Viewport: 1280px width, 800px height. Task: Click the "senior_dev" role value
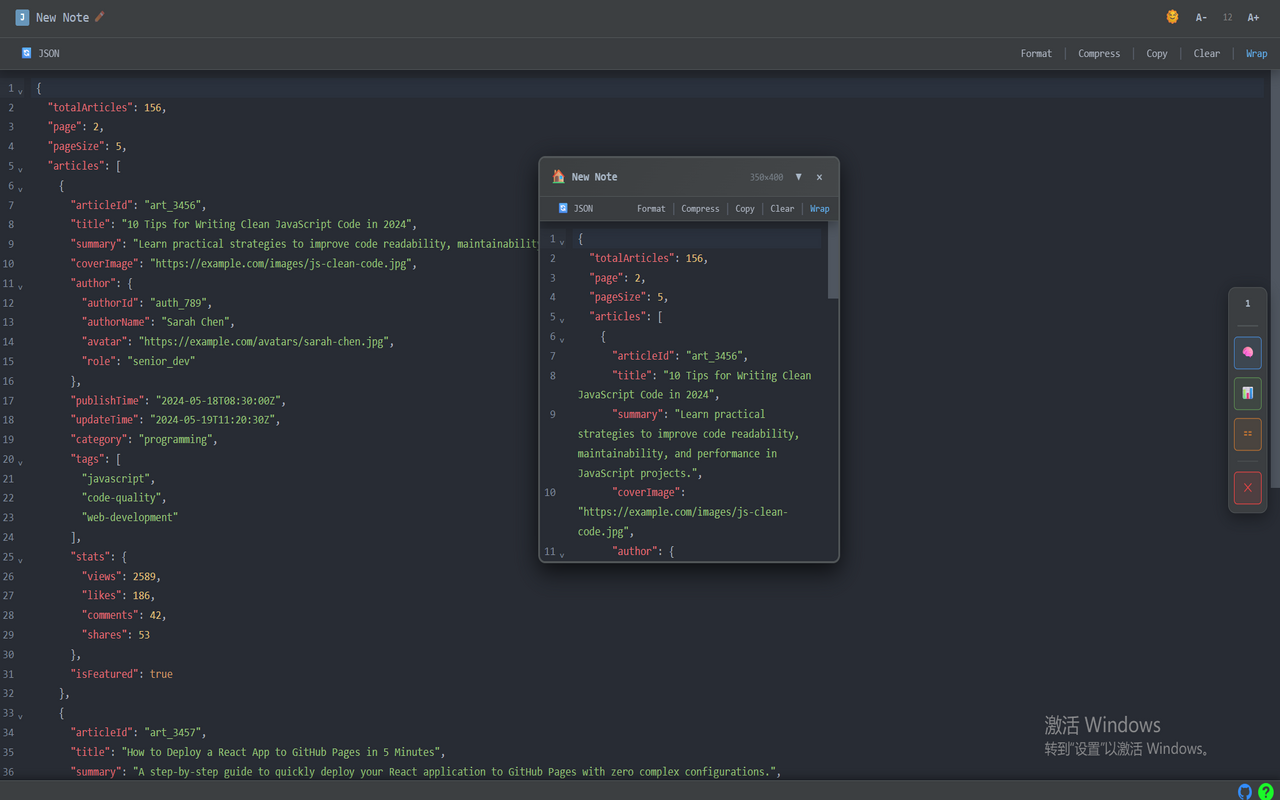pyautogui.click(x=161, y=361)
